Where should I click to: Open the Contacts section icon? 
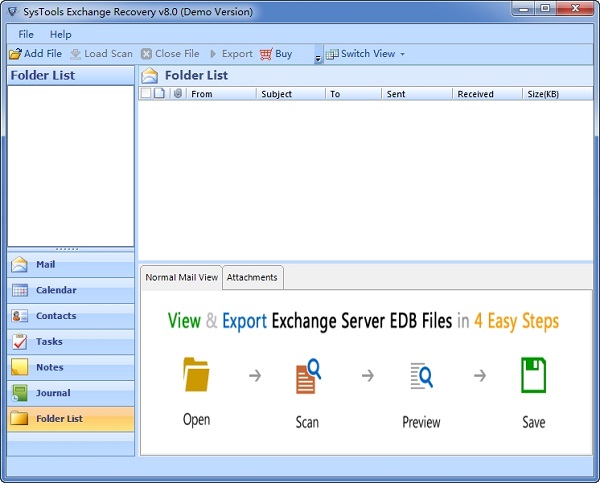(20, 316)
